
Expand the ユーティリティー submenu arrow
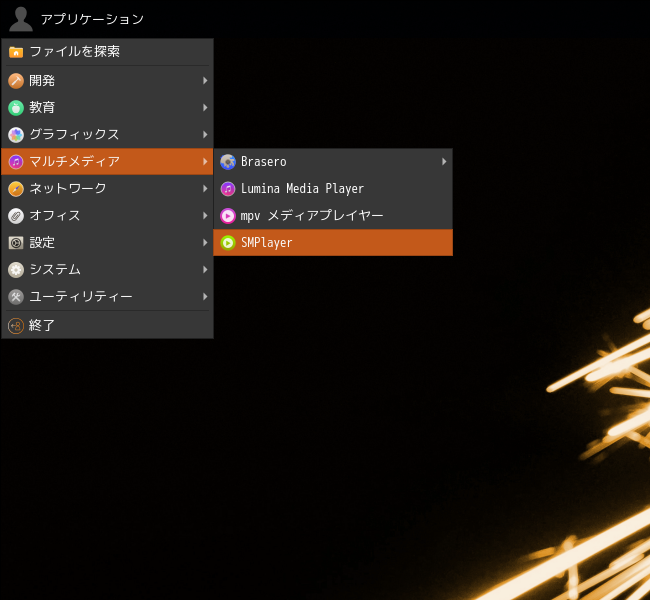205,296
